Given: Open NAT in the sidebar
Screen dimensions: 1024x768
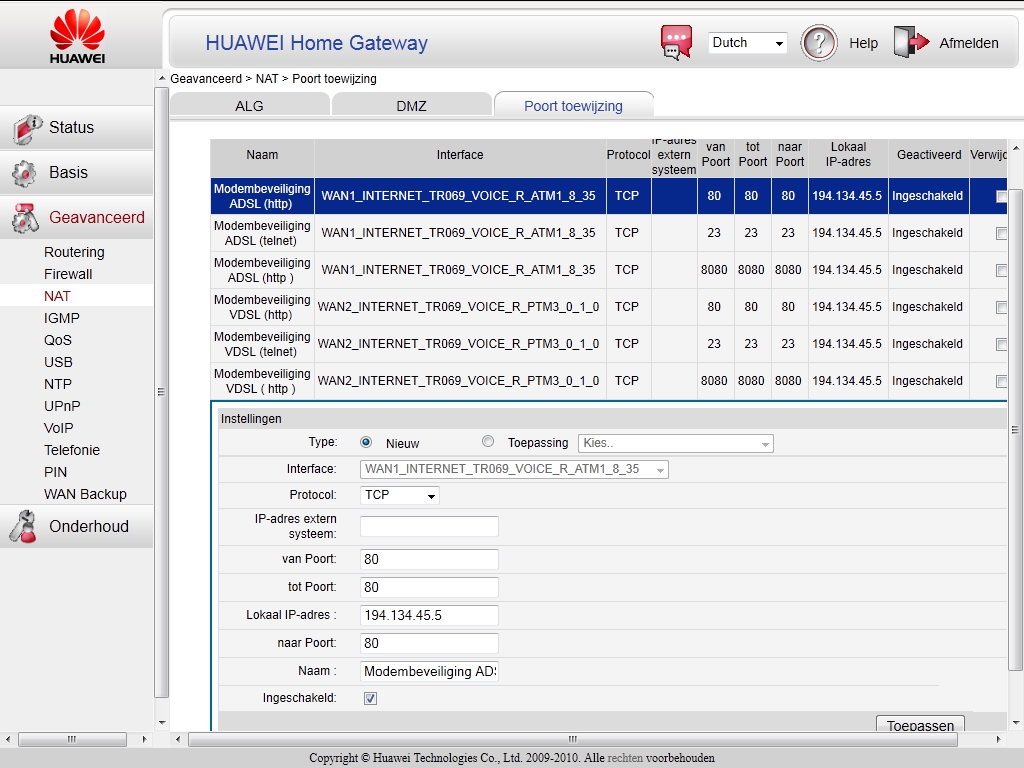Looking at the screenshot, I should click(57, 296).
